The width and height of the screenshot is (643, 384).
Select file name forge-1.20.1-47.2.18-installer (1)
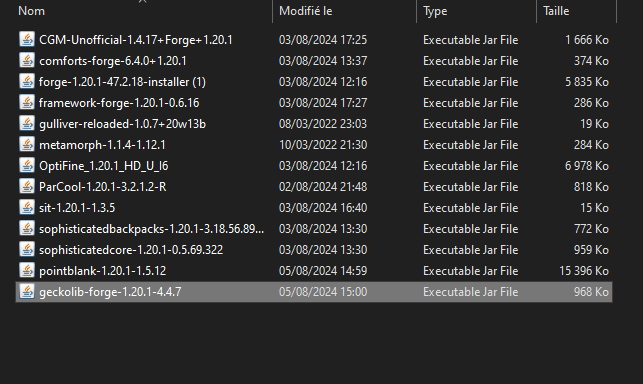(122, 82)
